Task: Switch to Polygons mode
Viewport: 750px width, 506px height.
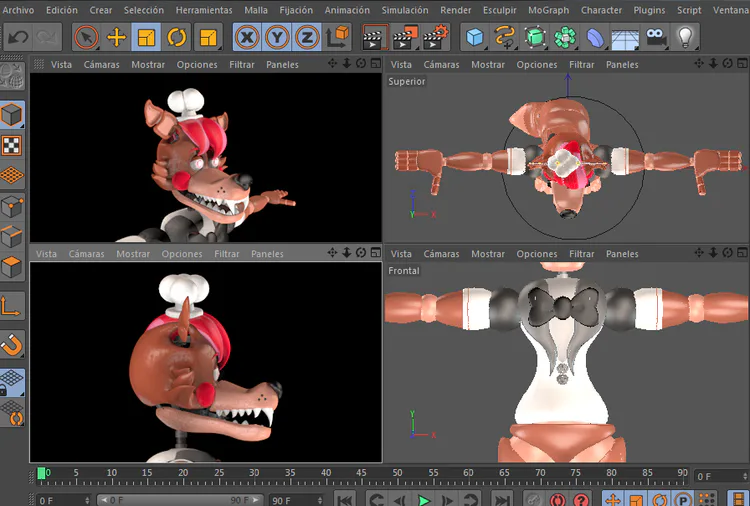Action: (x=11, y=267)
